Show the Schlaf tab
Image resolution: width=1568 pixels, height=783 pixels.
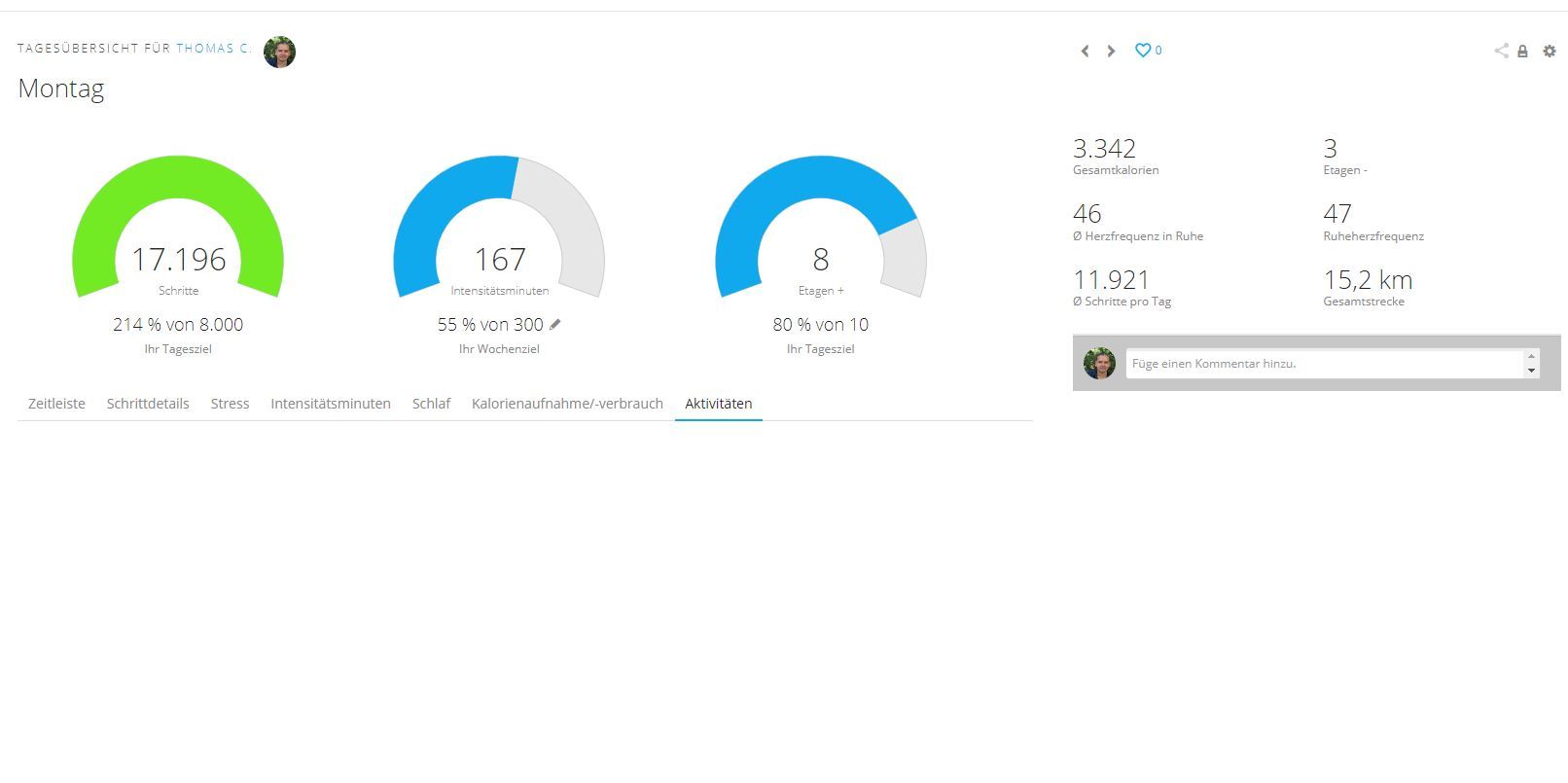pos(431,404)
